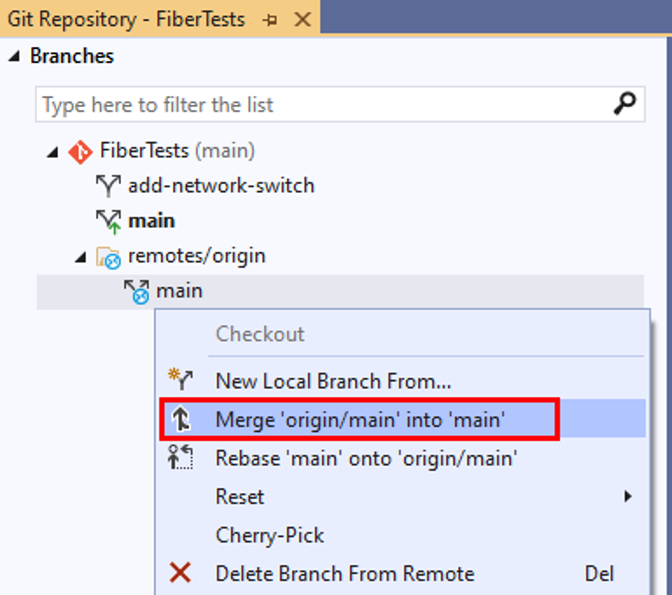This screenshot has width=672, height=595.
Task: Select Merge 'origin/main' into 'main'
Action: coord(360,420)
